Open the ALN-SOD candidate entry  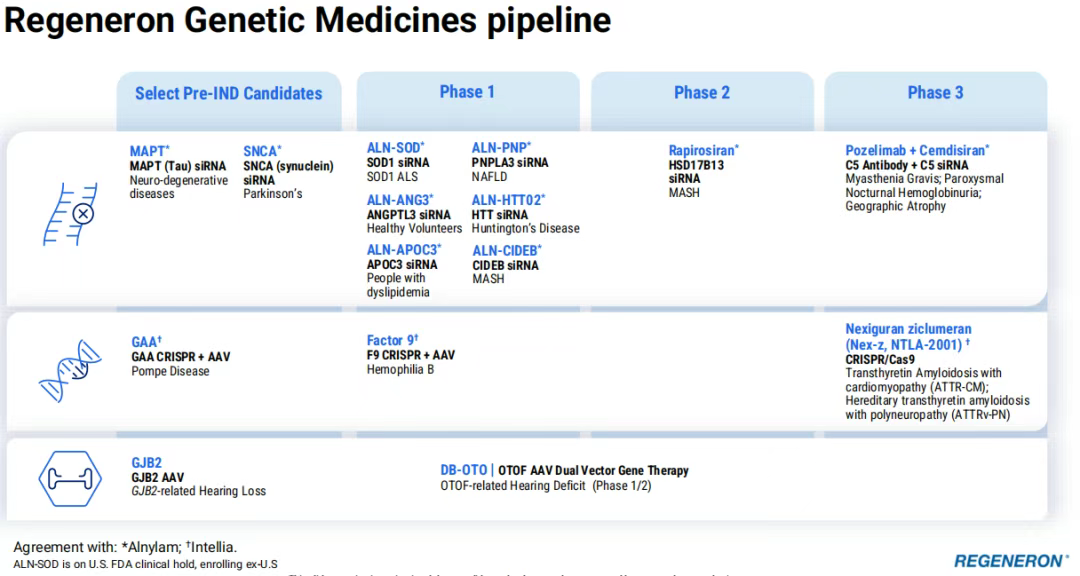click(395, 148)
